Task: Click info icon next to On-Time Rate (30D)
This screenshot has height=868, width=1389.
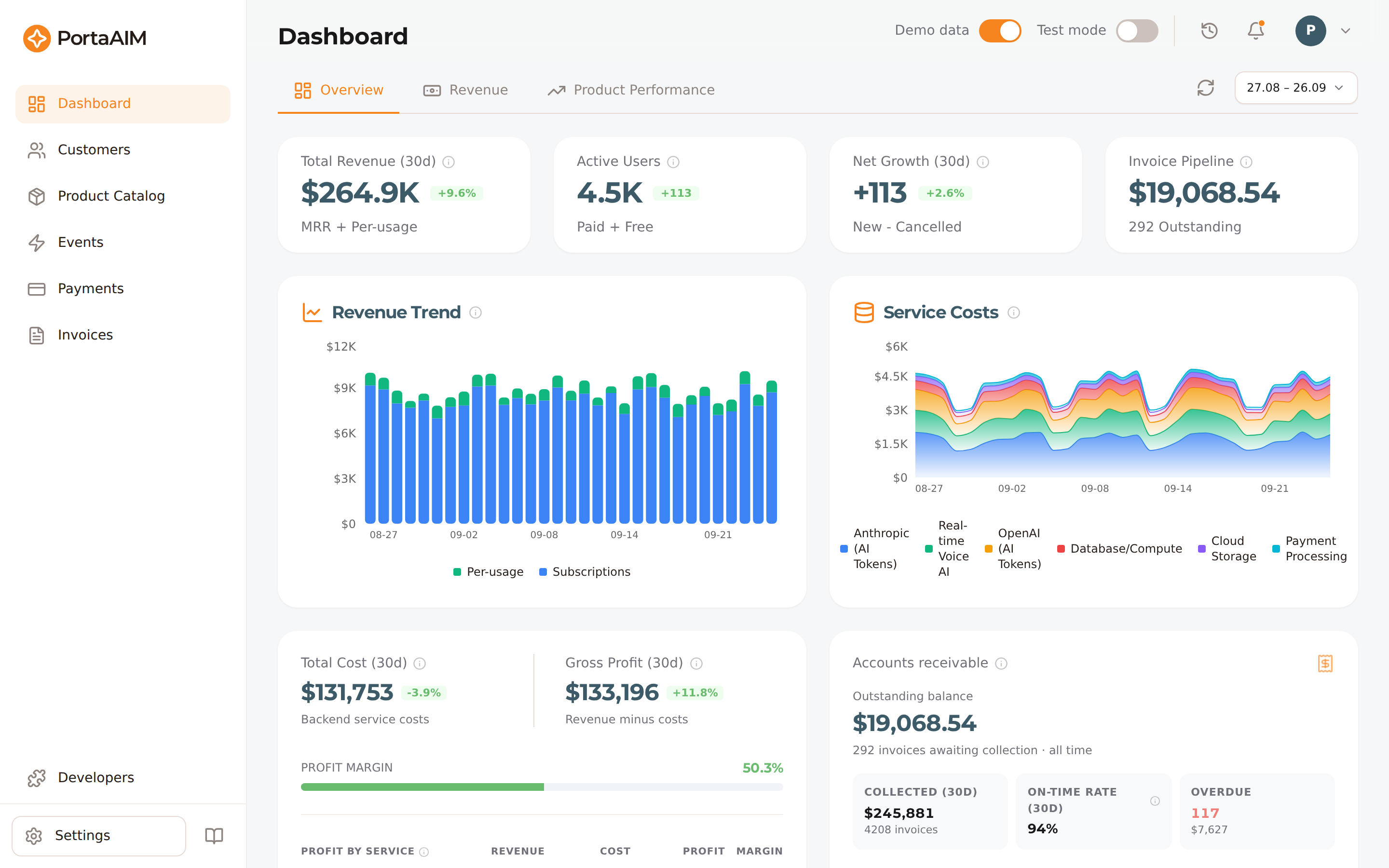Action: tap(1155, 801)
